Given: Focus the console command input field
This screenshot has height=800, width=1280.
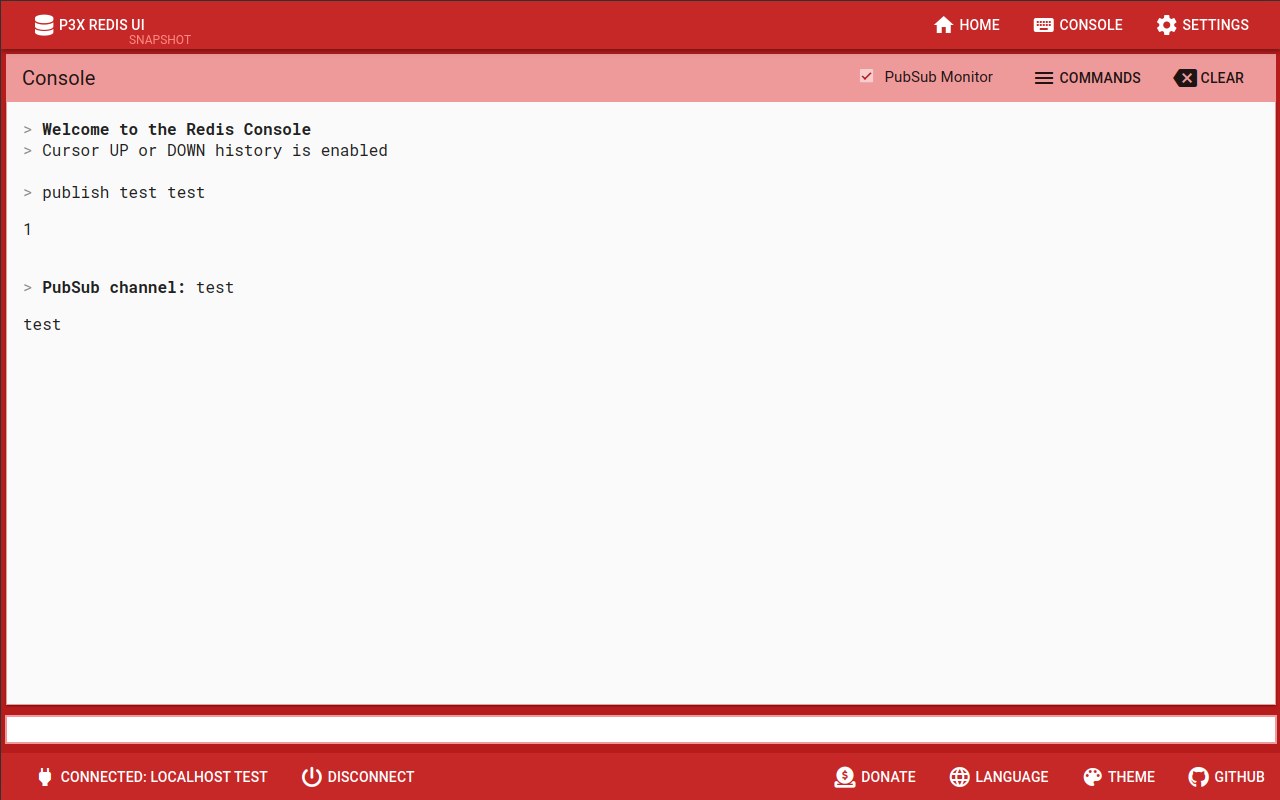Looking at the screenshot, I should click(x=640, y=729).
